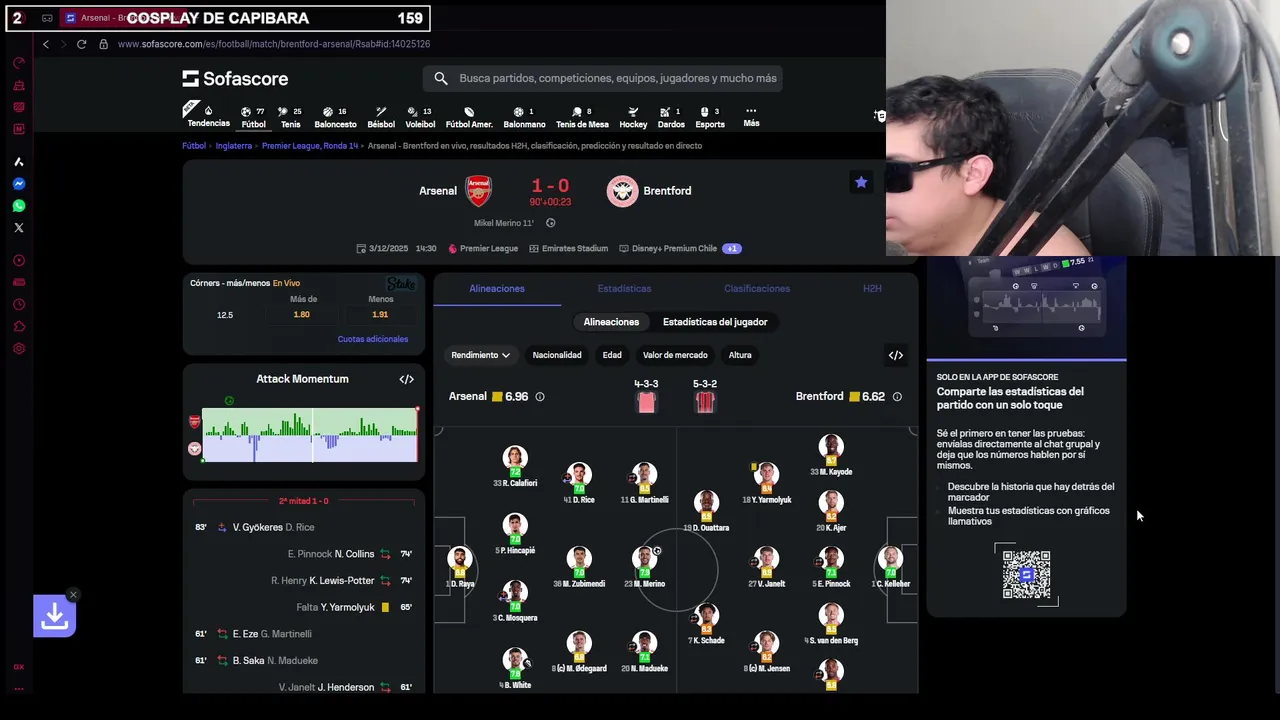This screenshot has height=720, width=1280.
Task: Select the Nacionalidad filter chip
Action: (557, 355)
